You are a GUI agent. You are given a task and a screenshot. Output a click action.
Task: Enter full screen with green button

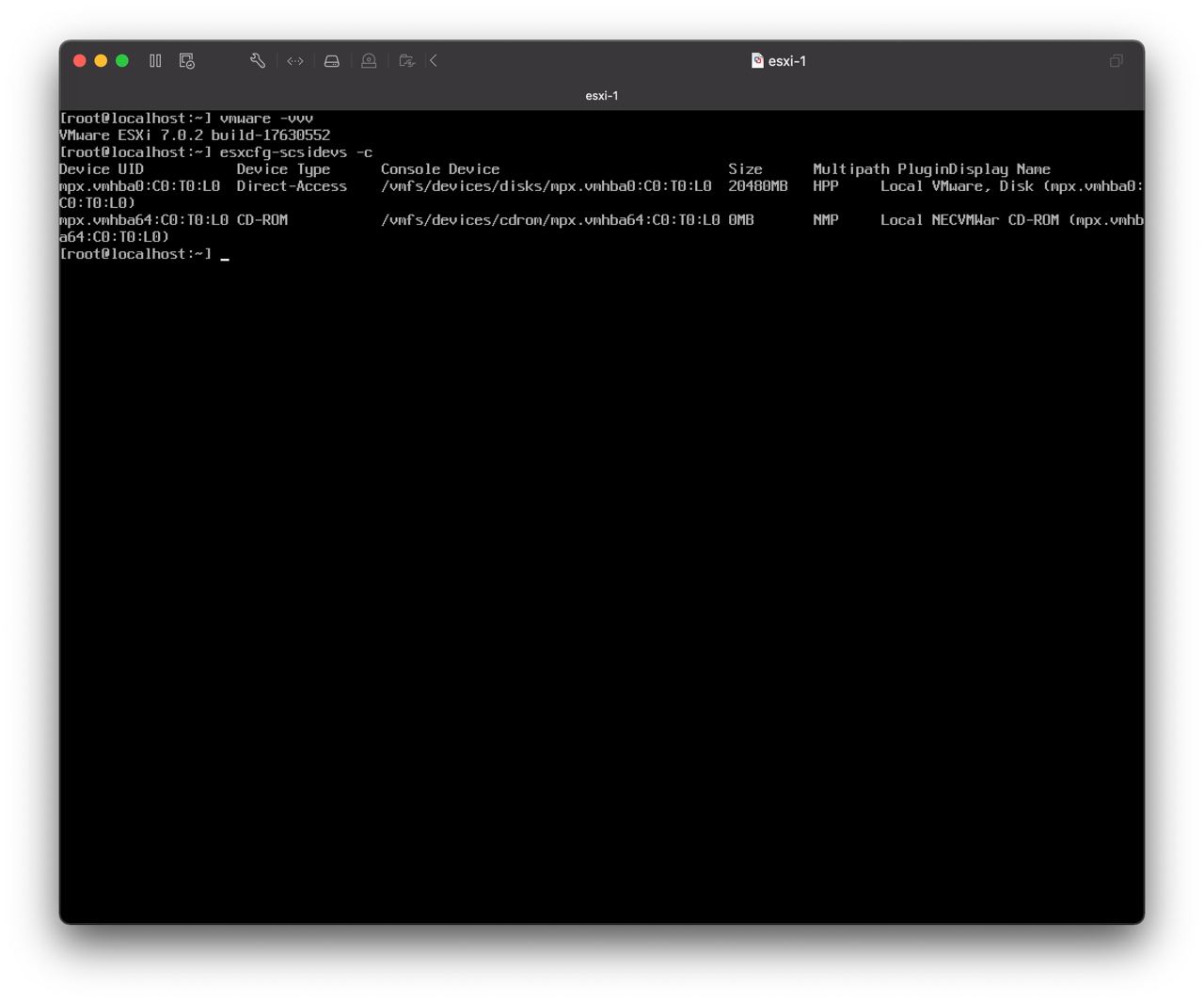(122, 61)
